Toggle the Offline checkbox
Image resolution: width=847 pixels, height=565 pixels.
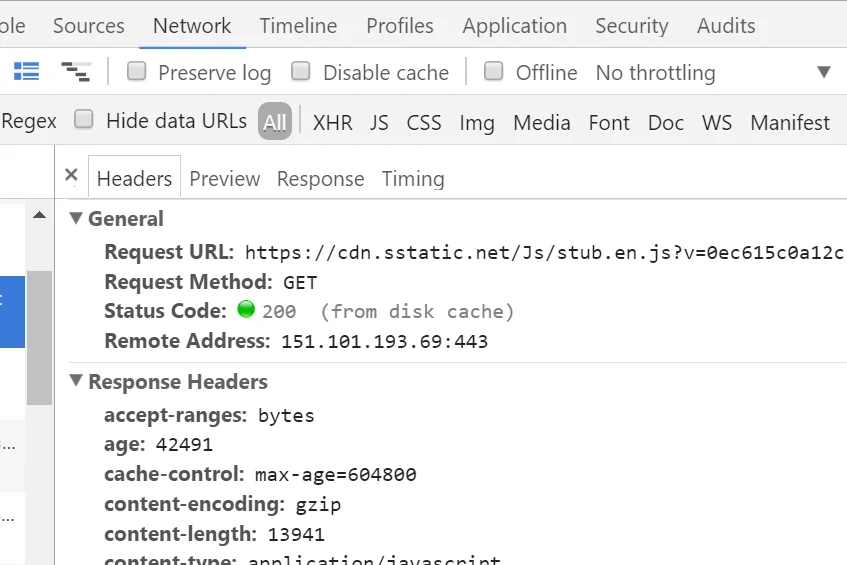tap(493, 71)
